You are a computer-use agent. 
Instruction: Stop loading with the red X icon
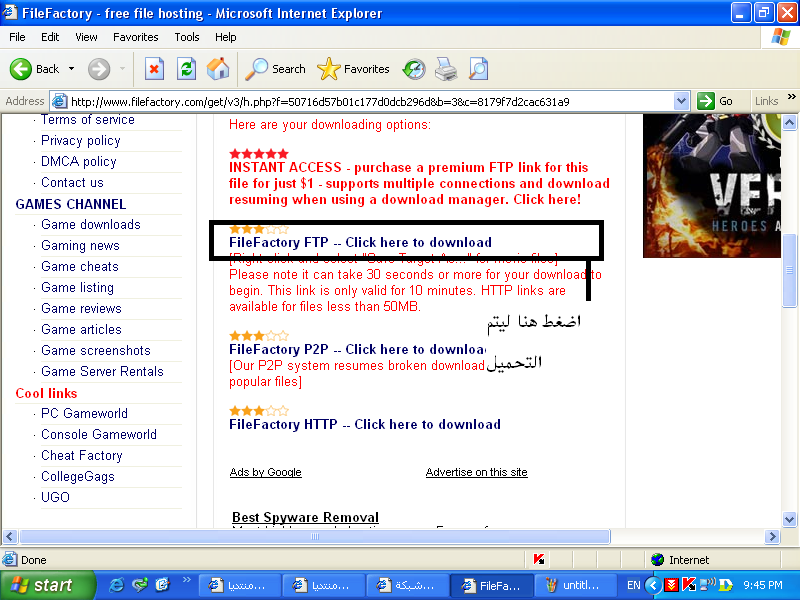pyautogui.click(x=154, y=69)
